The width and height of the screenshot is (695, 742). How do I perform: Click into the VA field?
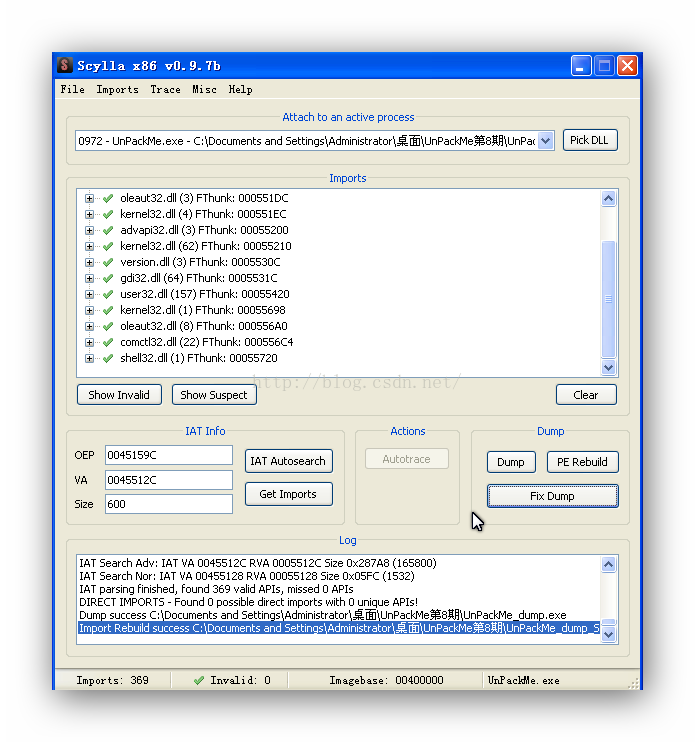pos(168,480)
